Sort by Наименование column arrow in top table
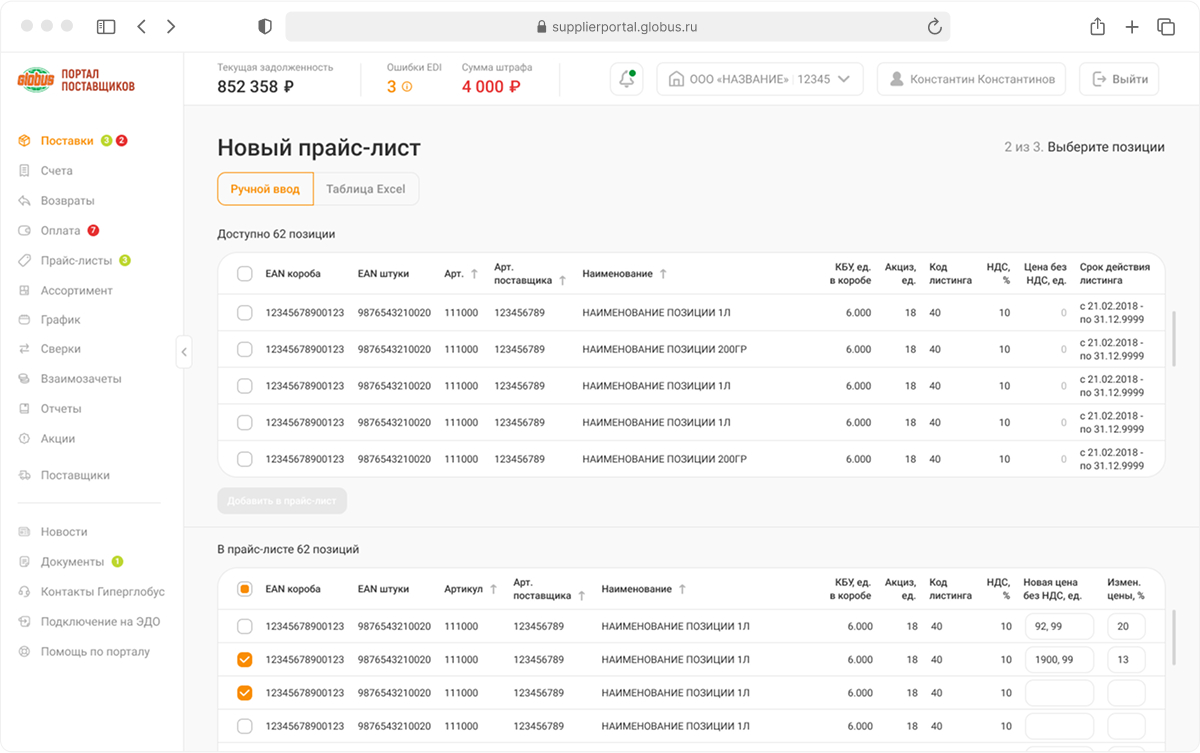Image resolution: width=1200 pixels, height=753 pixels. point(663,273)
